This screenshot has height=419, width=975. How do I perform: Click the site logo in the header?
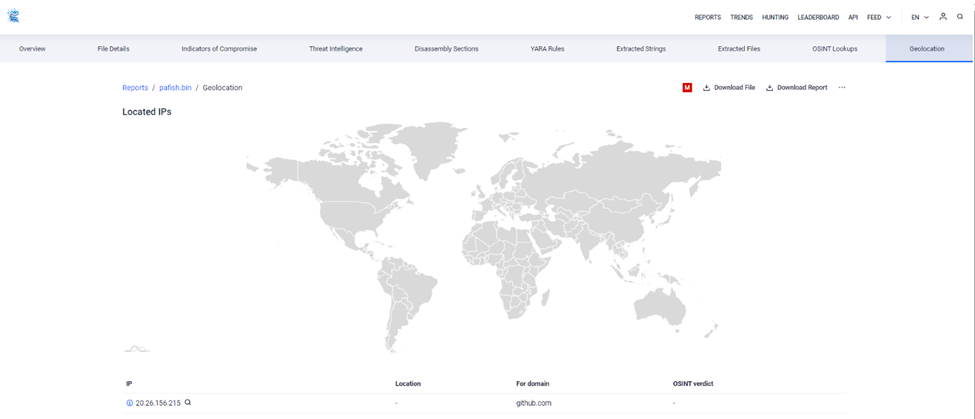(13, 17)
